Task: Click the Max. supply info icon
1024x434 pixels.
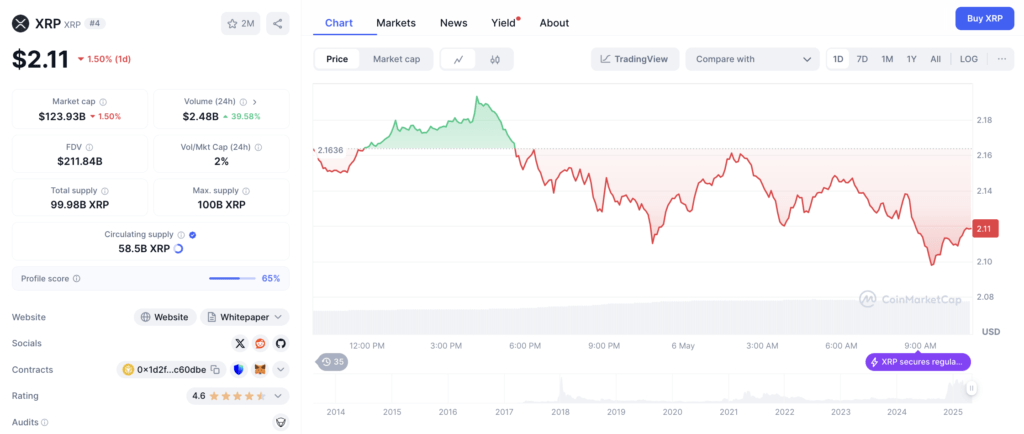Action: (x=246, y=191)
